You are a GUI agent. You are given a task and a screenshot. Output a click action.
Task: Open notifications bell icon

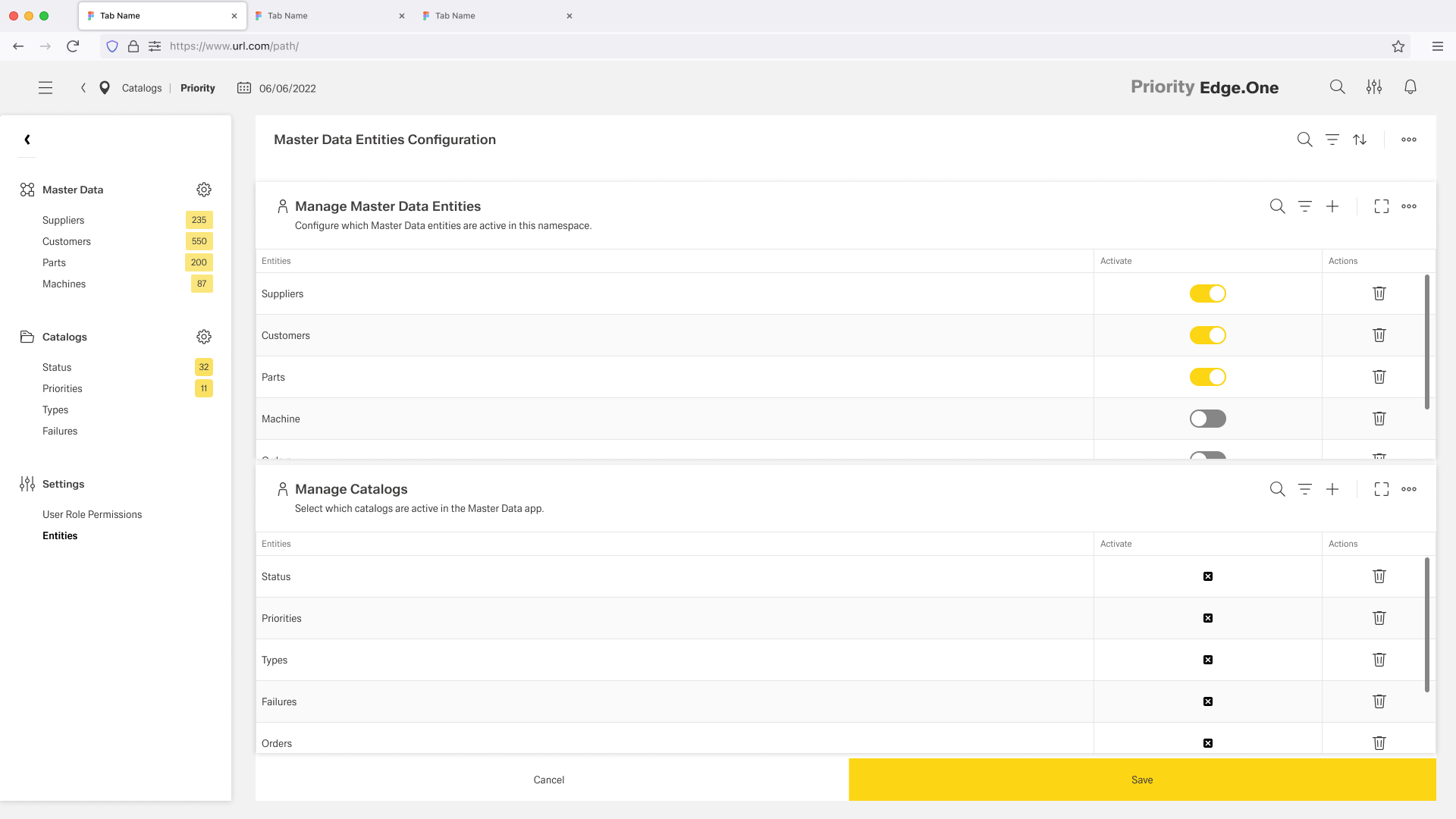tap(1410, 87)
